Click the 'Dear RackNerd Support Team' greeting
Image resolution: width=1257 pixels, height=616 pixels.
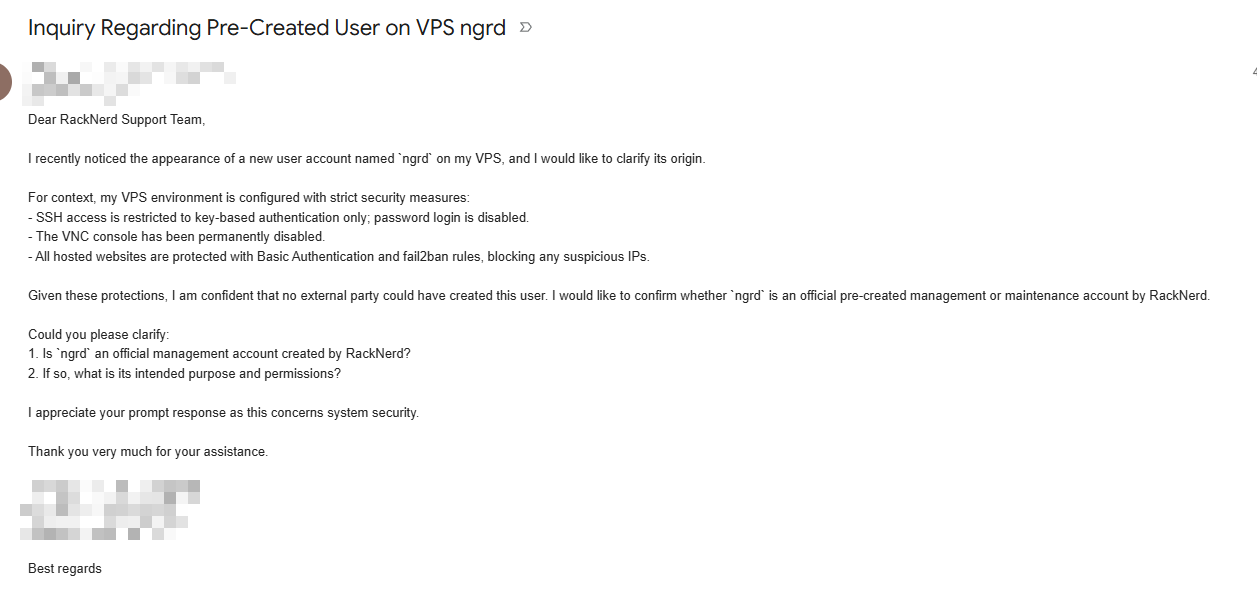click(116, 120)
